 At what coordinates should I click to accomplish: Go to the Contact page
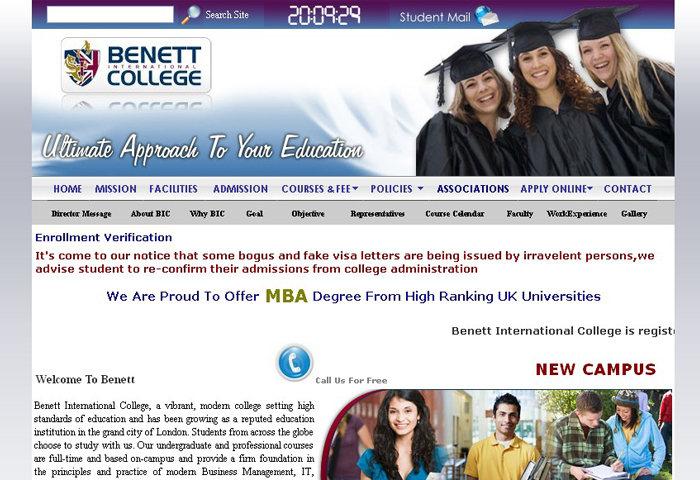tap(628, 189)
